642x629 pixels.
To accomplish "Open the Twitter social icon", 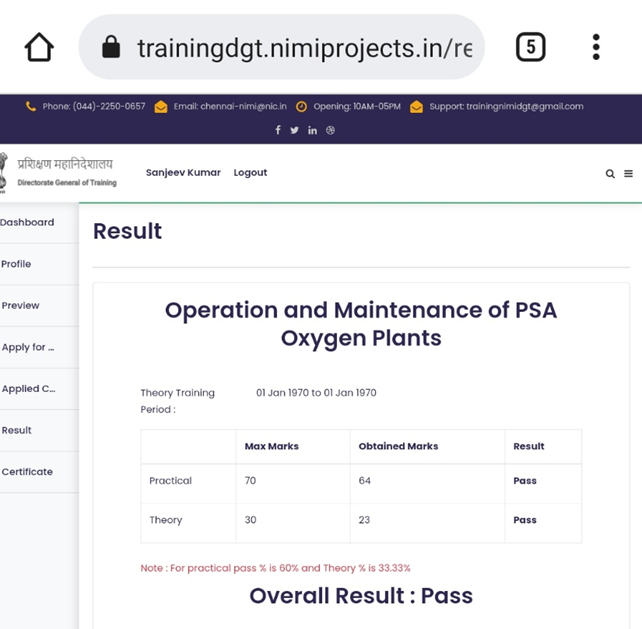I will [294, 130].
